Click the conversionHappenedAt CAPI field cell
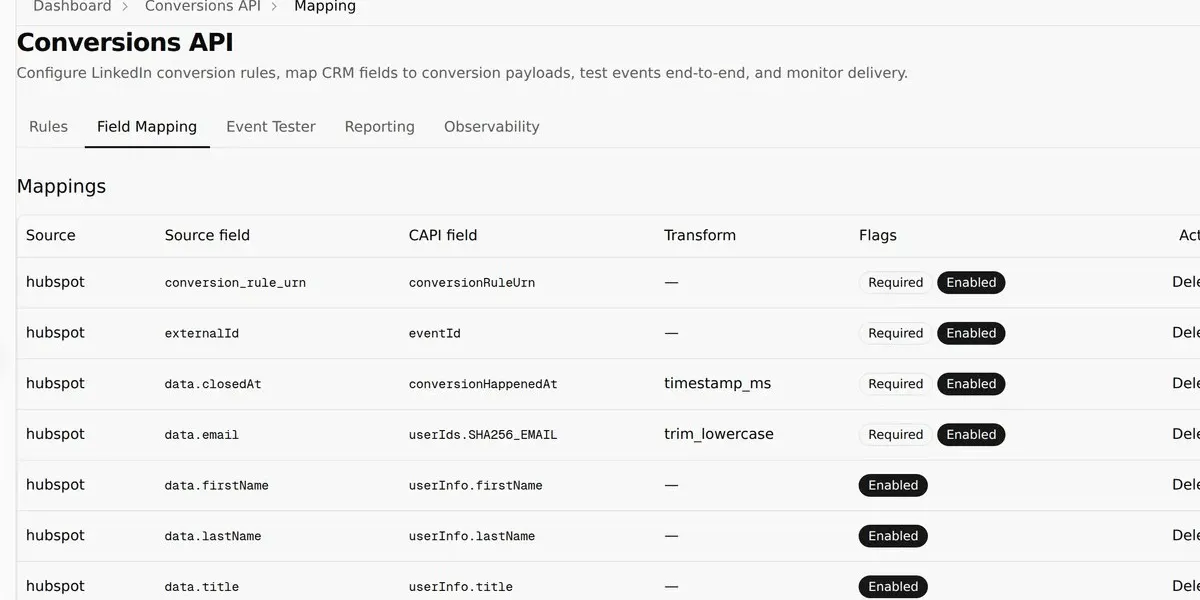 (x=483, y=384)
